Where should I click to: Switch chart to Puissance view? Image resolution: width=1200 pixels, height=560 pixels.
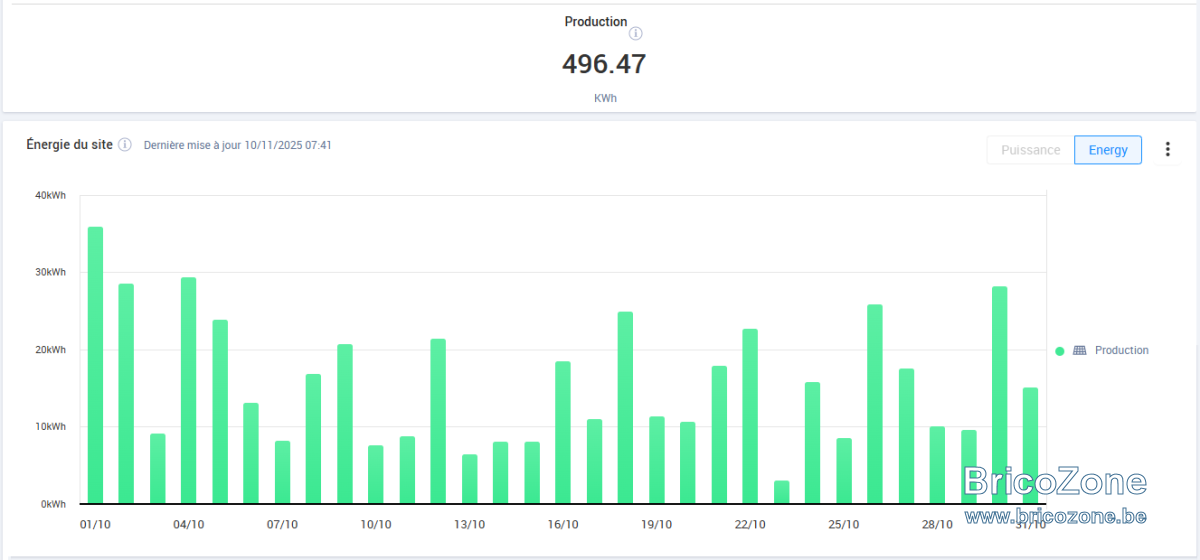point(1030,150)
